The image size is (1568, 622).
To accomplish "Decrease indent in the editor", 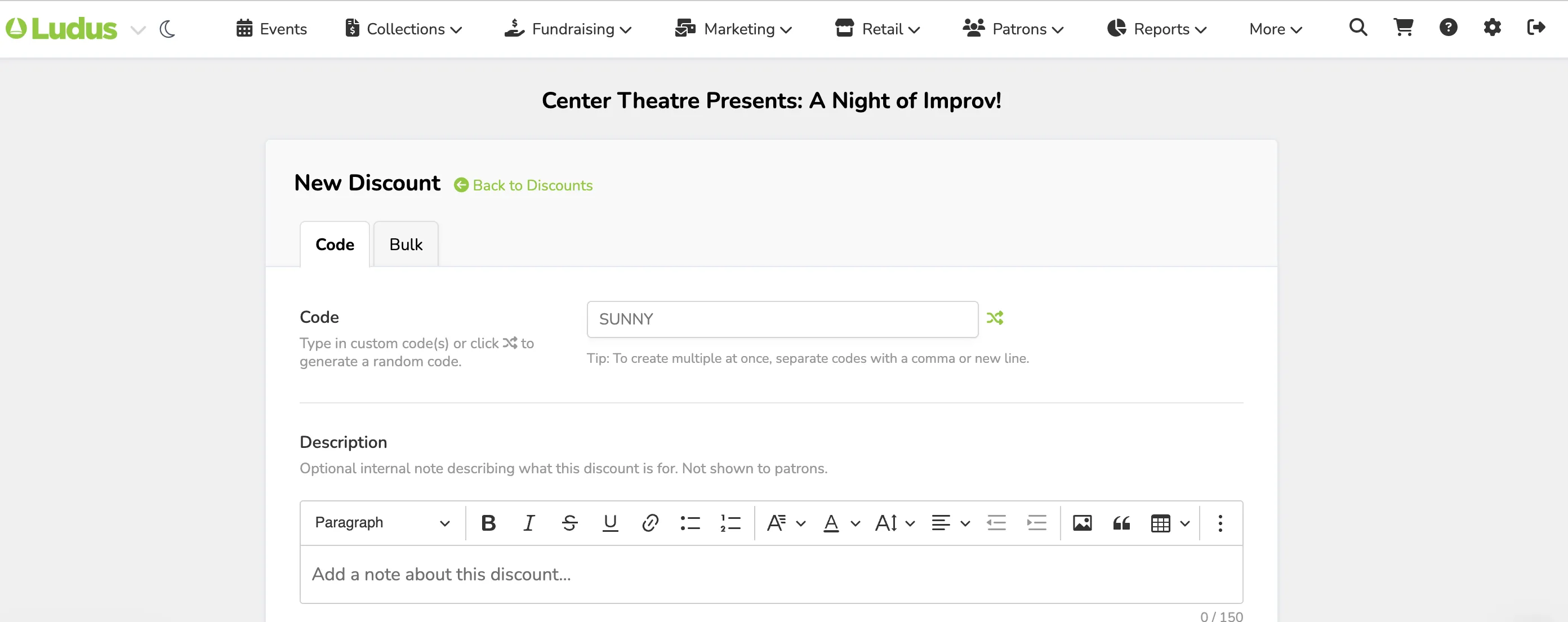I will point(996,523).
